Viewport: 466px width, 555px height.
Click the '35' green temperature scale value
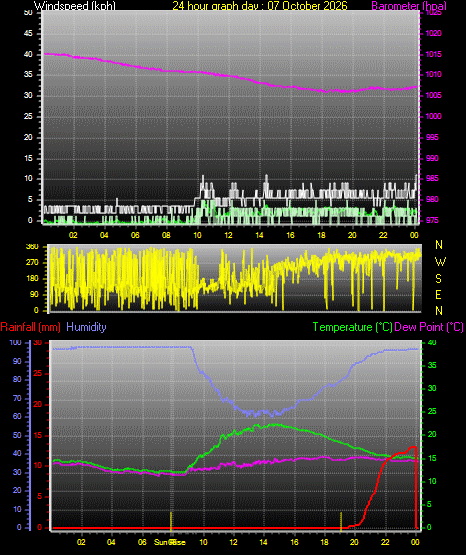pos(432,365)
